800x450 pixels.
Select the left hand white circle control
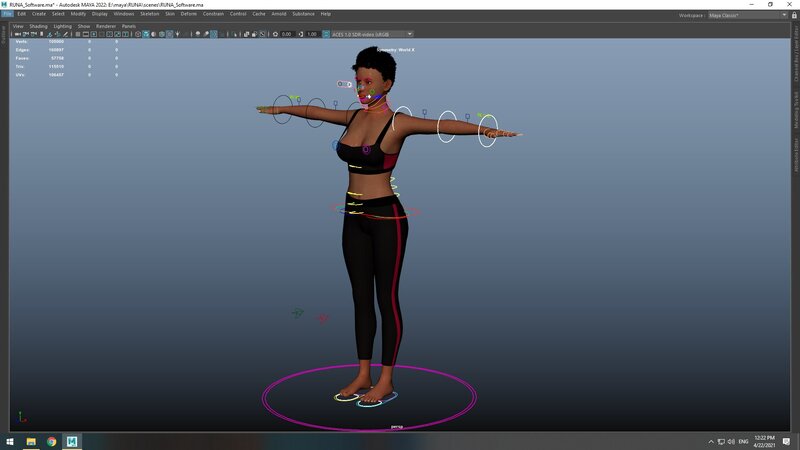coord(487,131)
